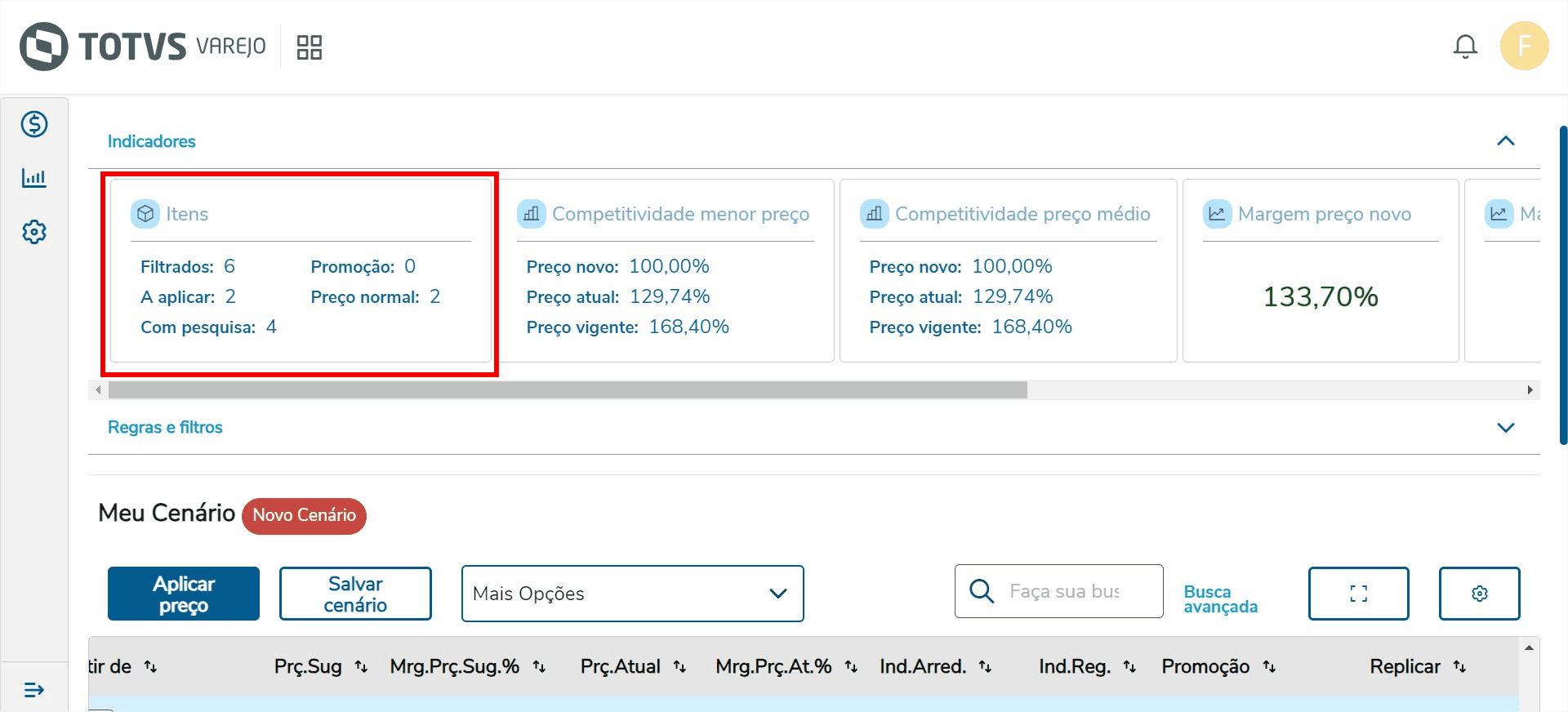Open the pricing dollar sidebar icon
Viewport: 1568px width, 712px height.
pos(34,124)
